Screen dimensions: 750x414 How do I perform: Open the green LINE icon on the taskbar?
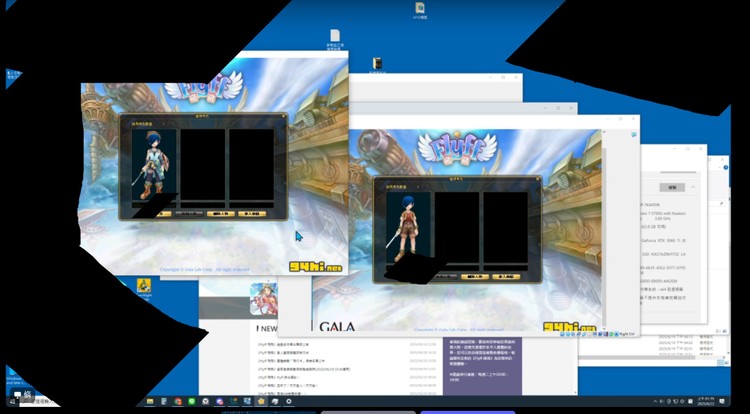[192, 401]
